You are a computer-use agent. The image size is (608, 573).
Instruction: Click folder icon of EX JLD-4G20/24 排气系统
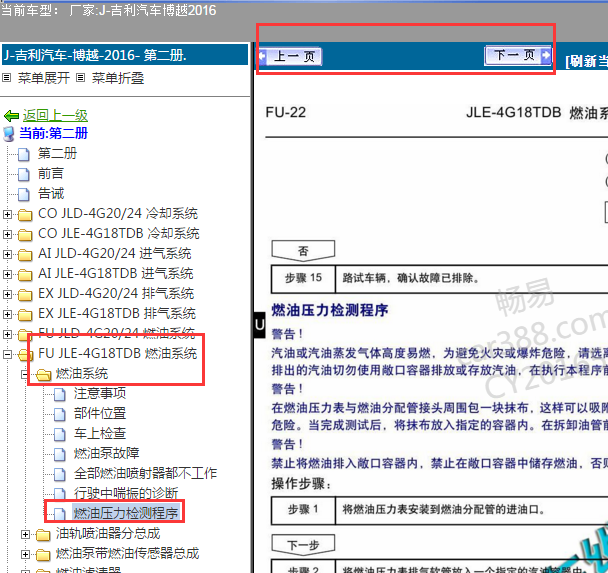25,295
